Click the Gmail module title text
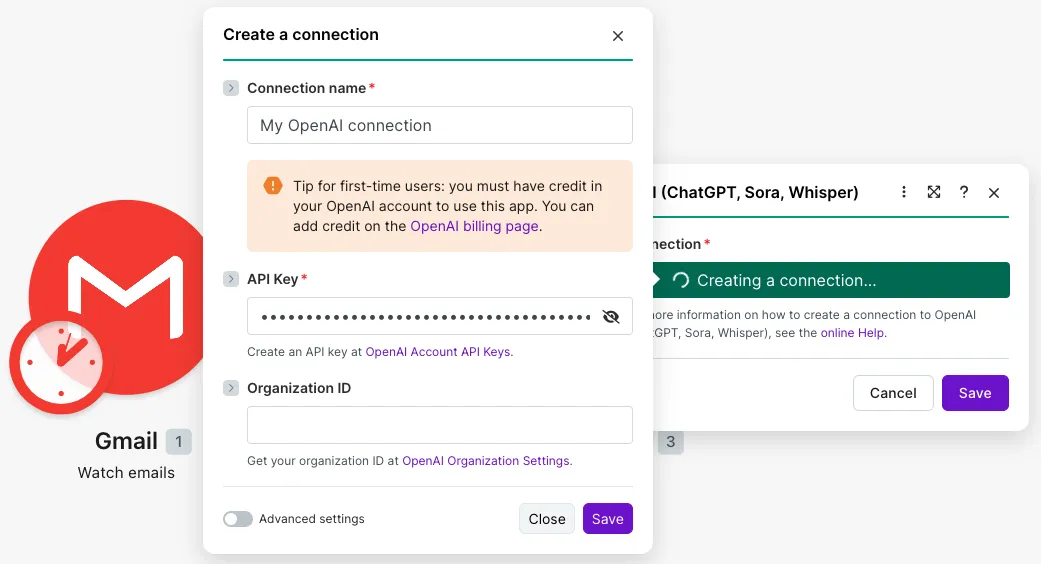 [x=126, y=441]
